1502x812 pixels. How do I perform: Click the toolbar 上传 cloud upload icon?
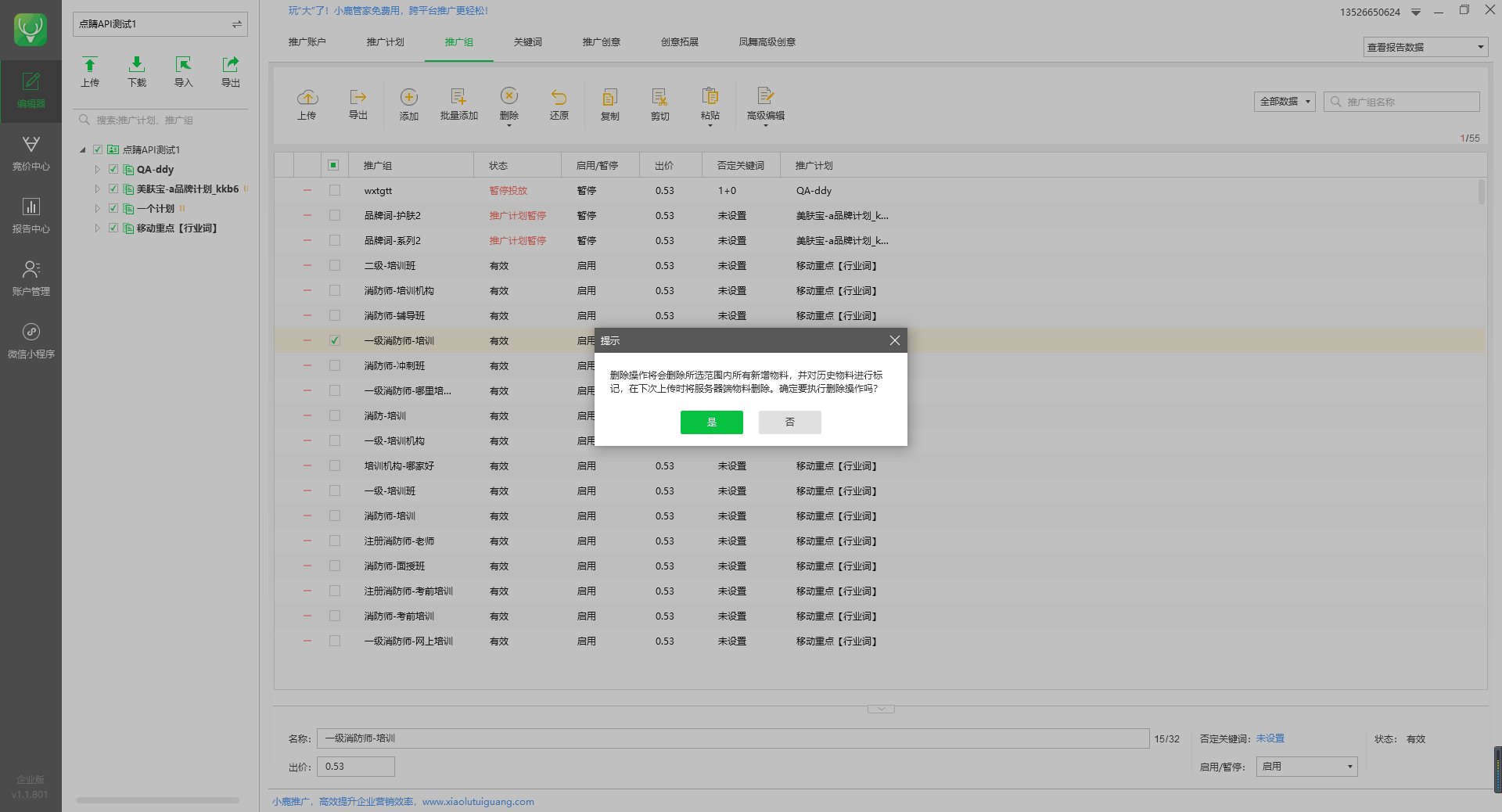[307, 97]
